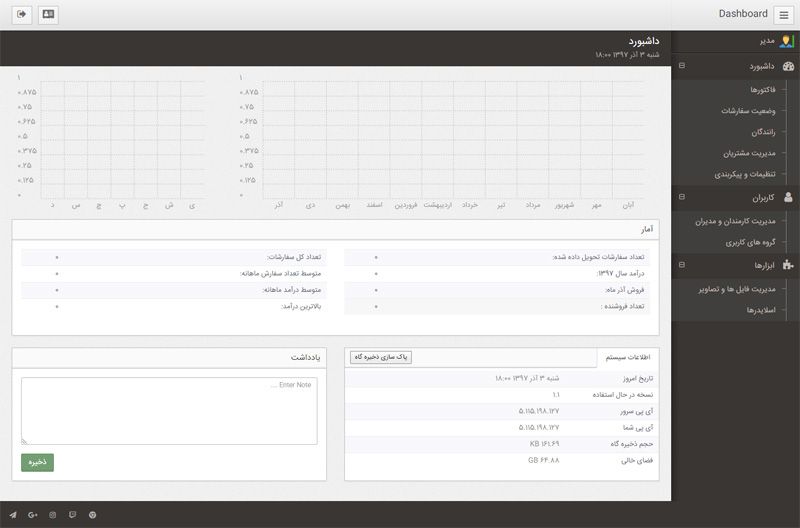Click the logout icon in top bar

click(x=19, y=14)
